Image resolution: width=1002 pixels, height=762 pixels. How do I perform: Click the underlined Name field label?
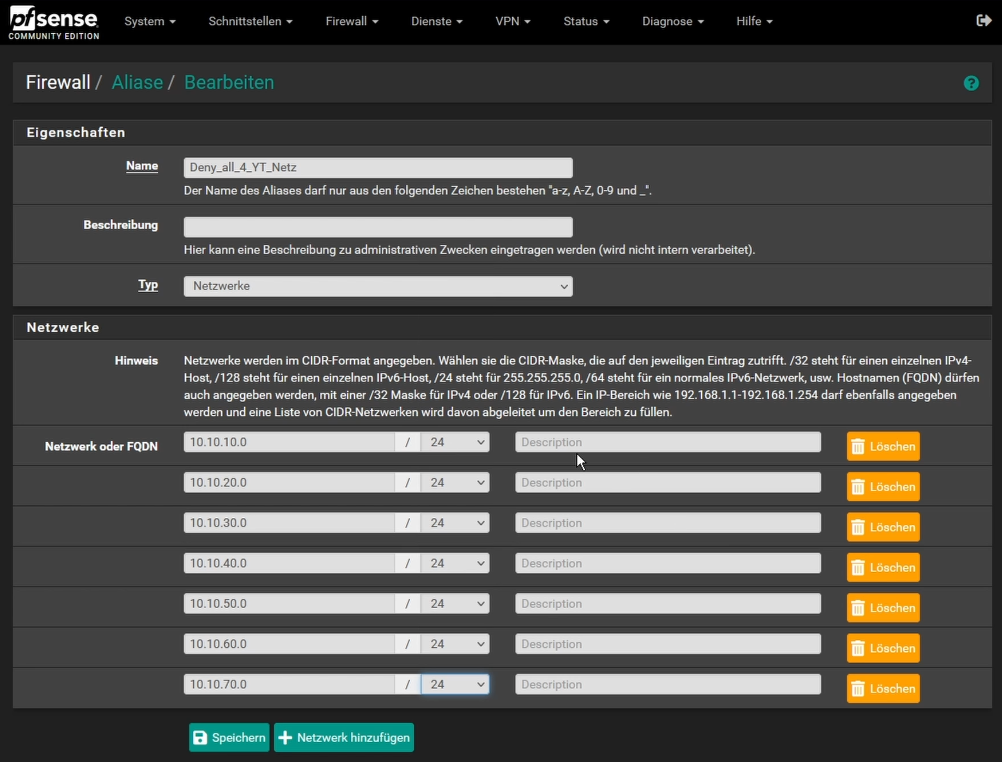[142, 166]
